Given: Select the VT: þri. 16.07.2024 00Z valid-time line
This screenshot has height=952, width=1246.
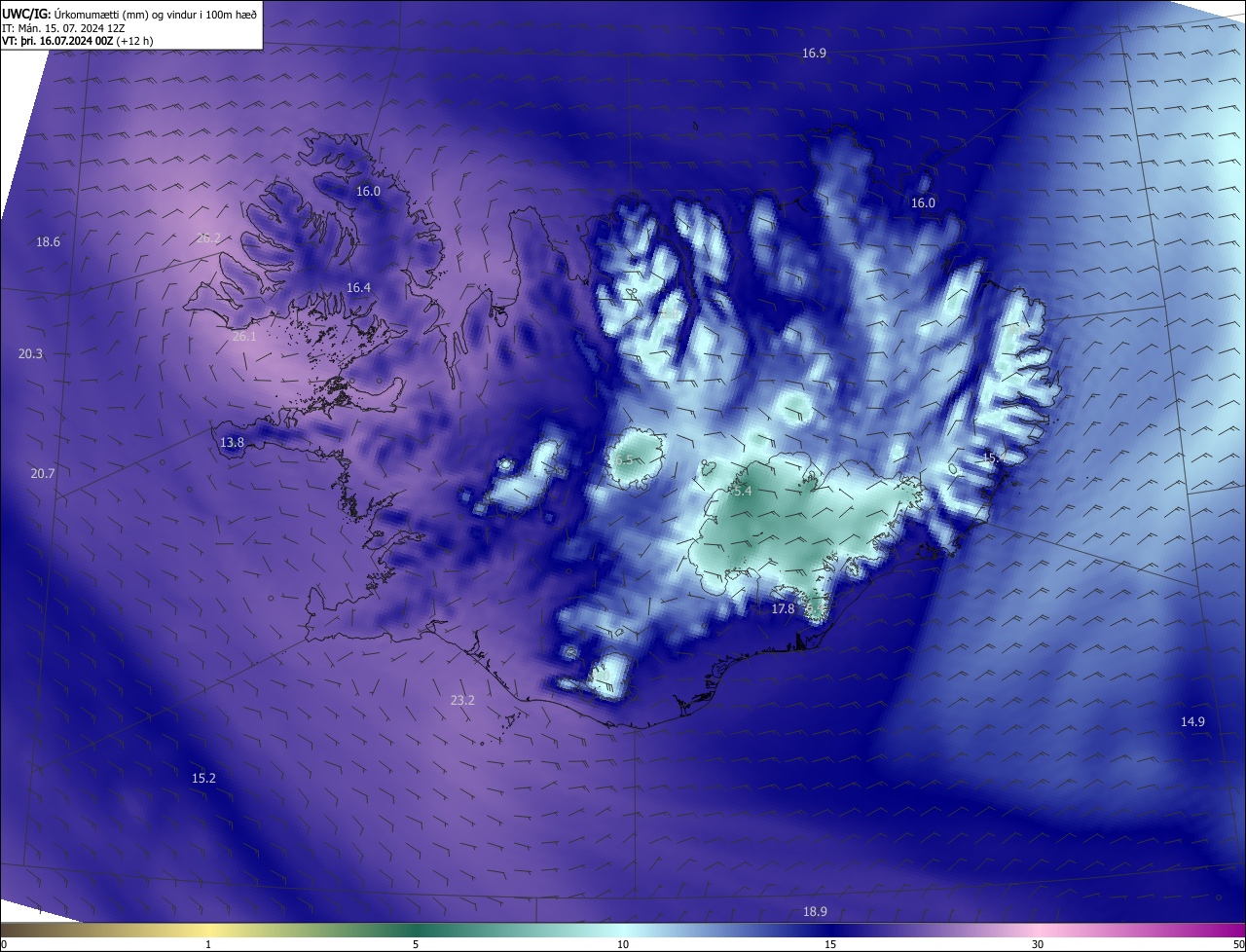Looking at the screenshot, I should pyautogui.click(x=78, y=41).
